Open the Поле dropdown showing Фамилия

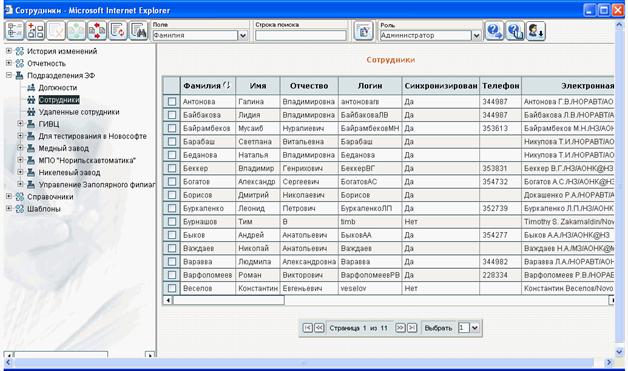point(243,35)
